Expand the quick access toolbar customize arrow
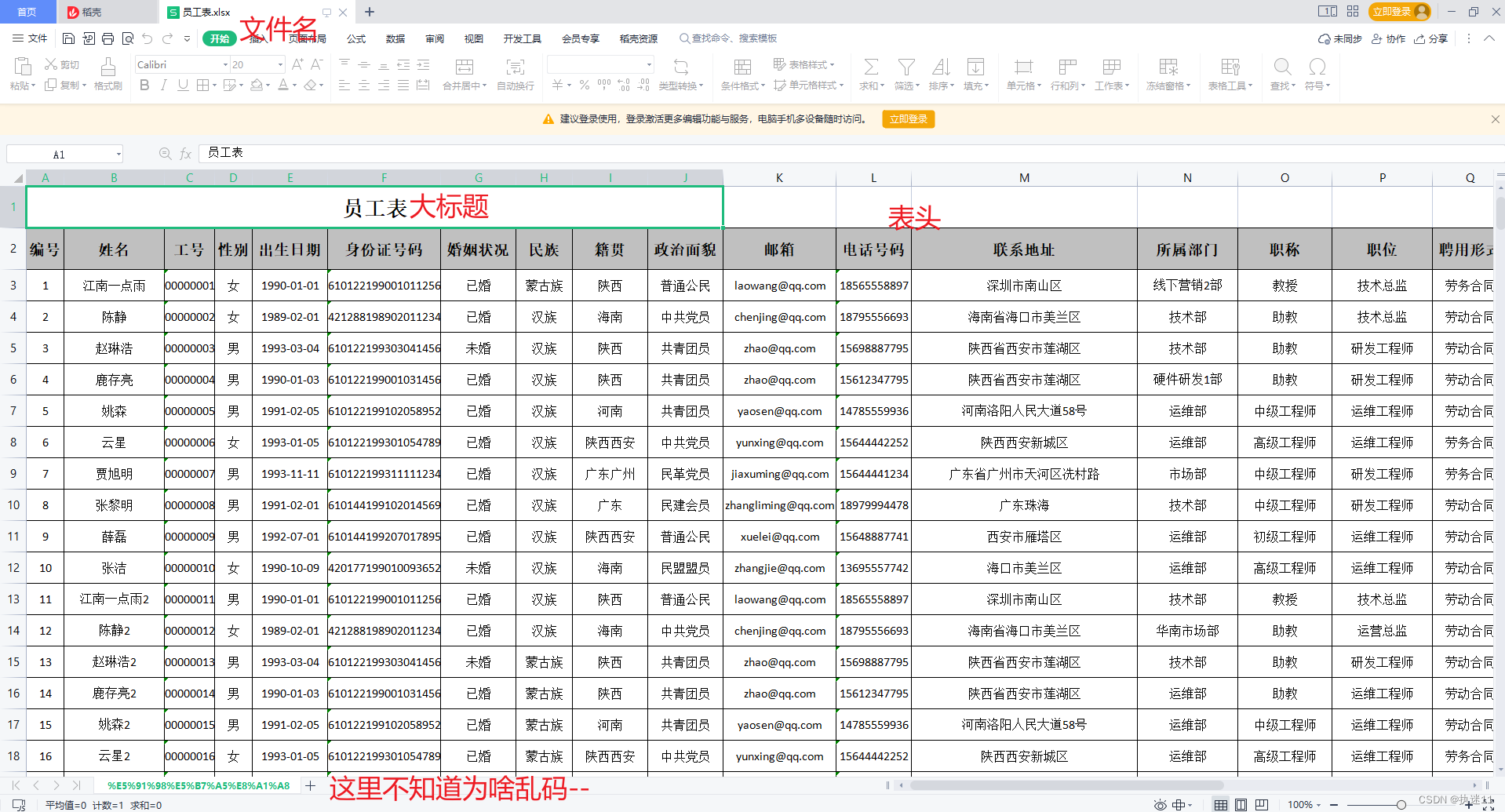 (187, 38)
